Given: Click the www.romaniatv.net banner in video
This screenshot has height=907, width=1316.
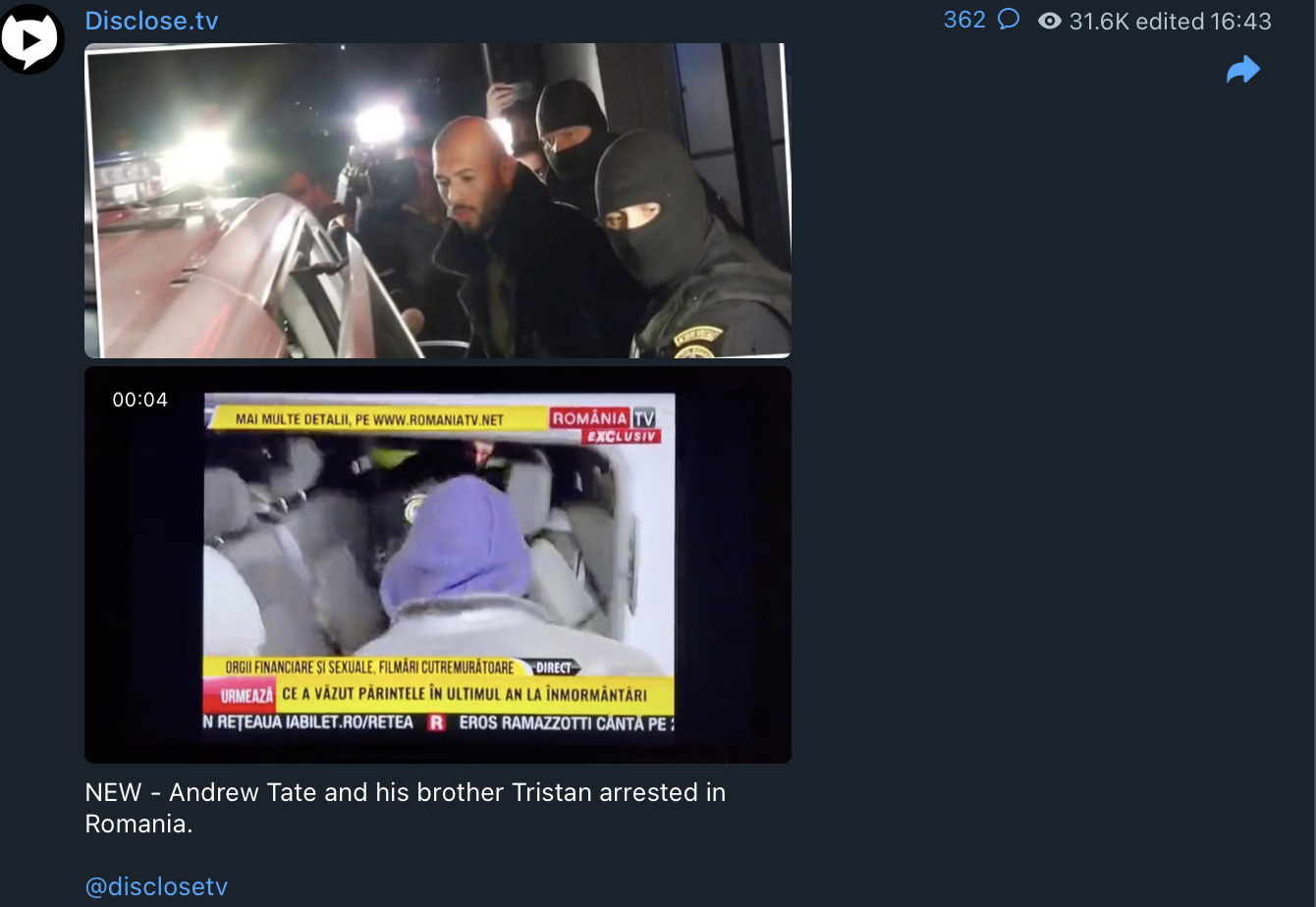Looking at the screenshot, I should (x=369, y=419).
